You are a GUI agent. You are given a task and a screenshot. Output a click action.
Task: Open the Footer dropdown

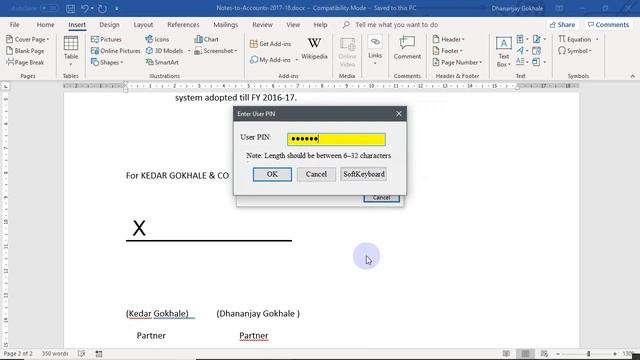tap(447, 51)
